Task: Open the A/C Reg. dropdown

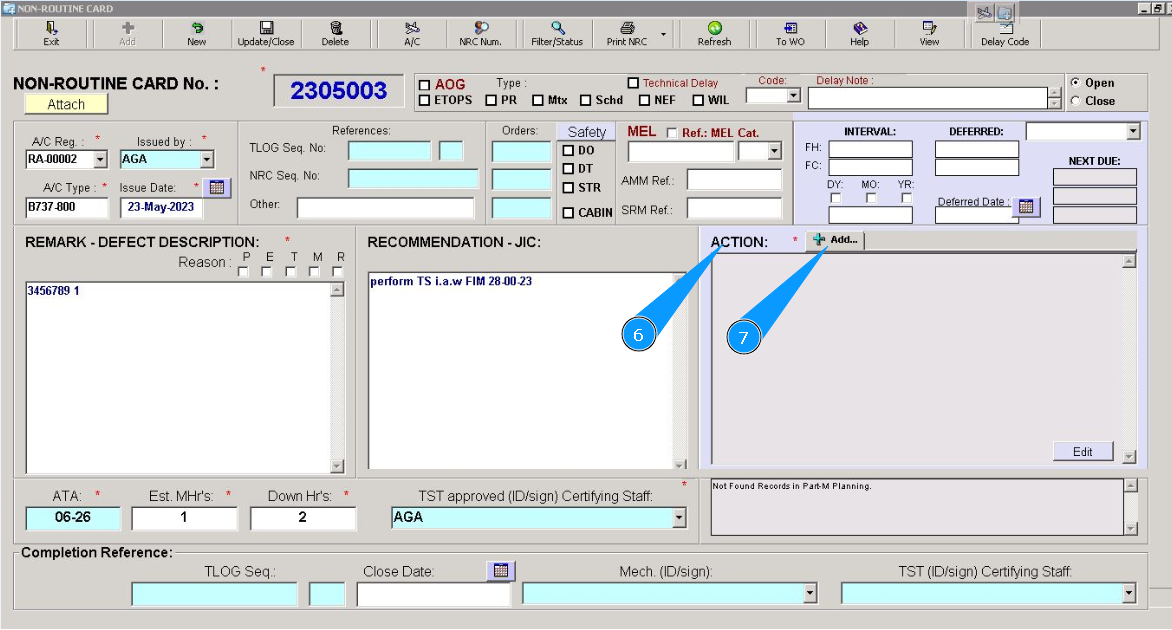Action: click(x=101, y=159)
